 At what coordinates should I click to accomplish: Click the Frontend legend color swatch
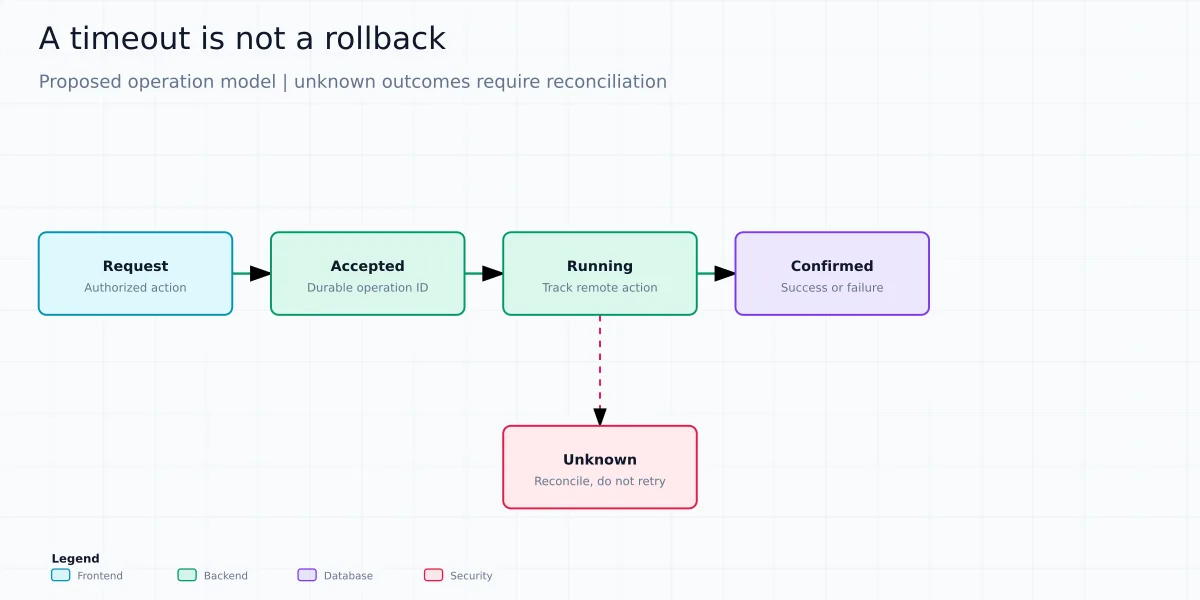click(x=61, y=575)
